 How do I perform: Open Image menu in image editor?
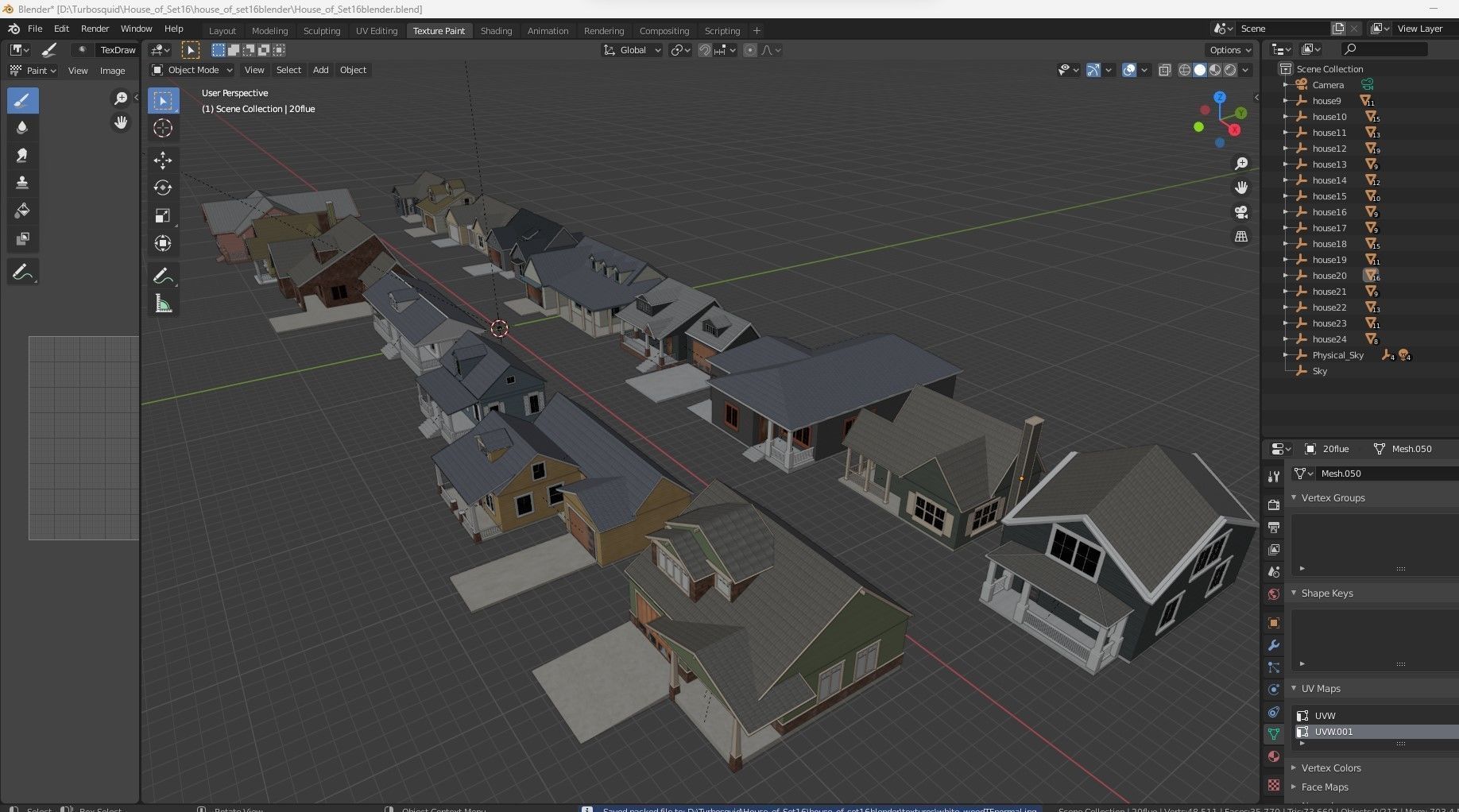(112, 71)
